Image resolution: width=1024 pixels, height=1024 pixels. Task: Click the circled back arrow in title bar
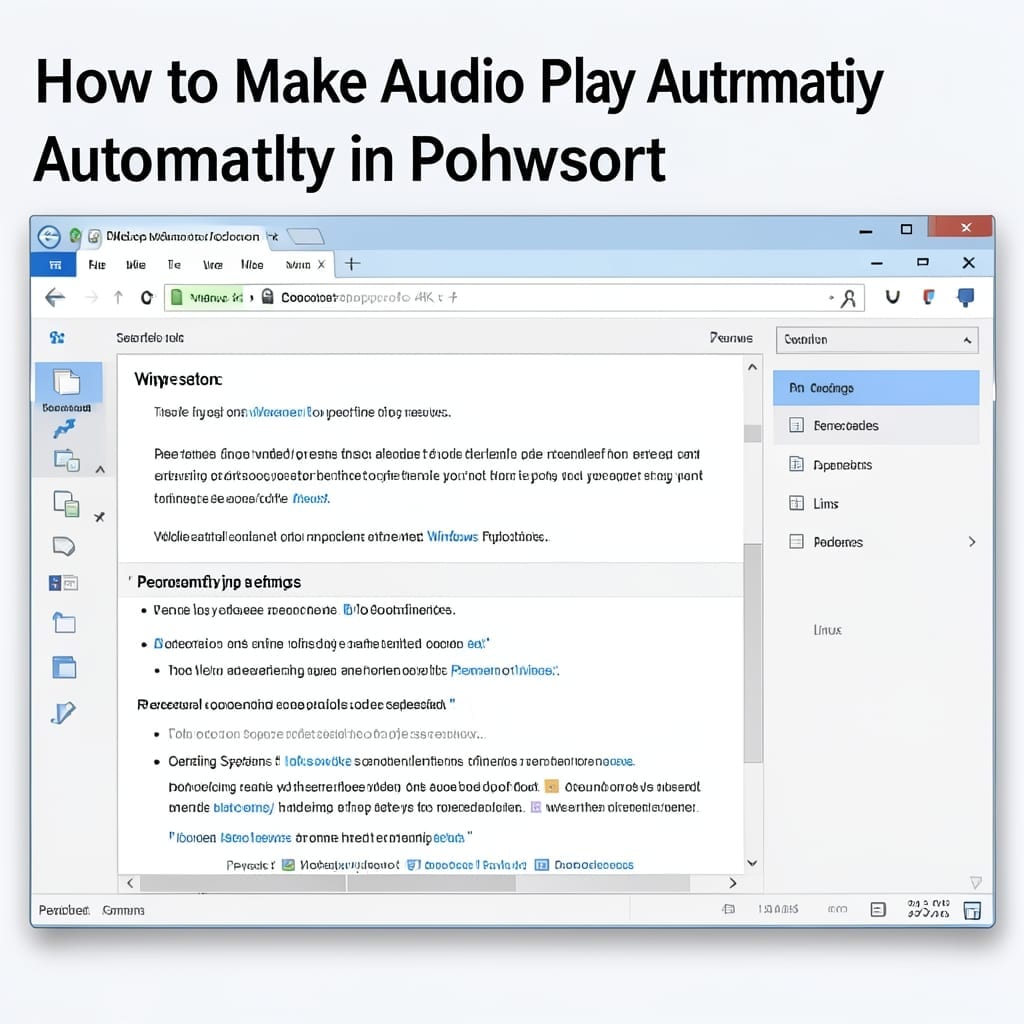pyautogui.click(x=49, y=236)
